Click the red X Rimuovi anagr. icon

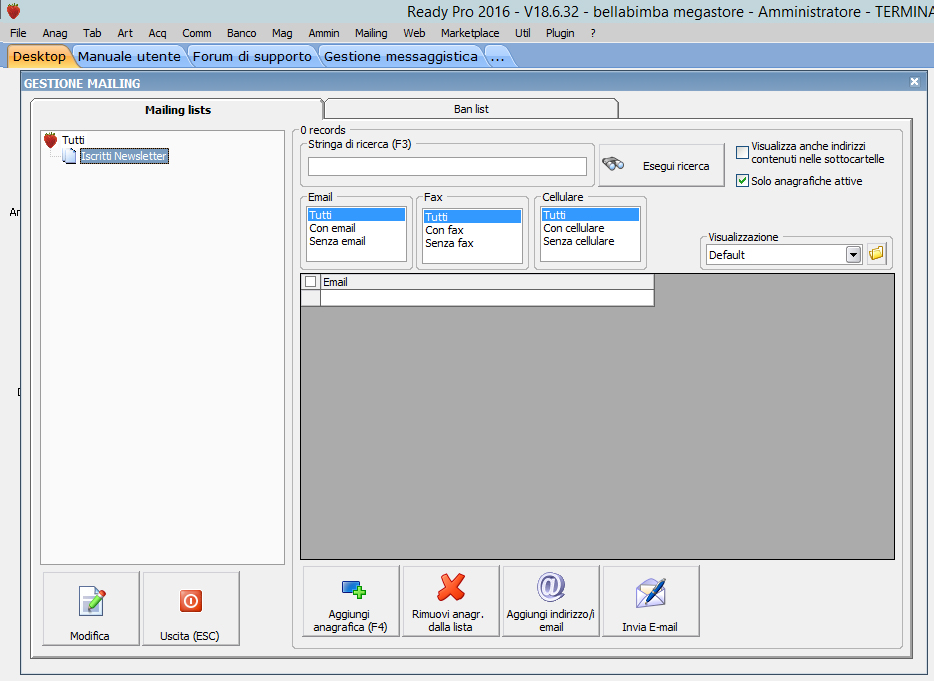pyautogui.click(x=451, y=587)
